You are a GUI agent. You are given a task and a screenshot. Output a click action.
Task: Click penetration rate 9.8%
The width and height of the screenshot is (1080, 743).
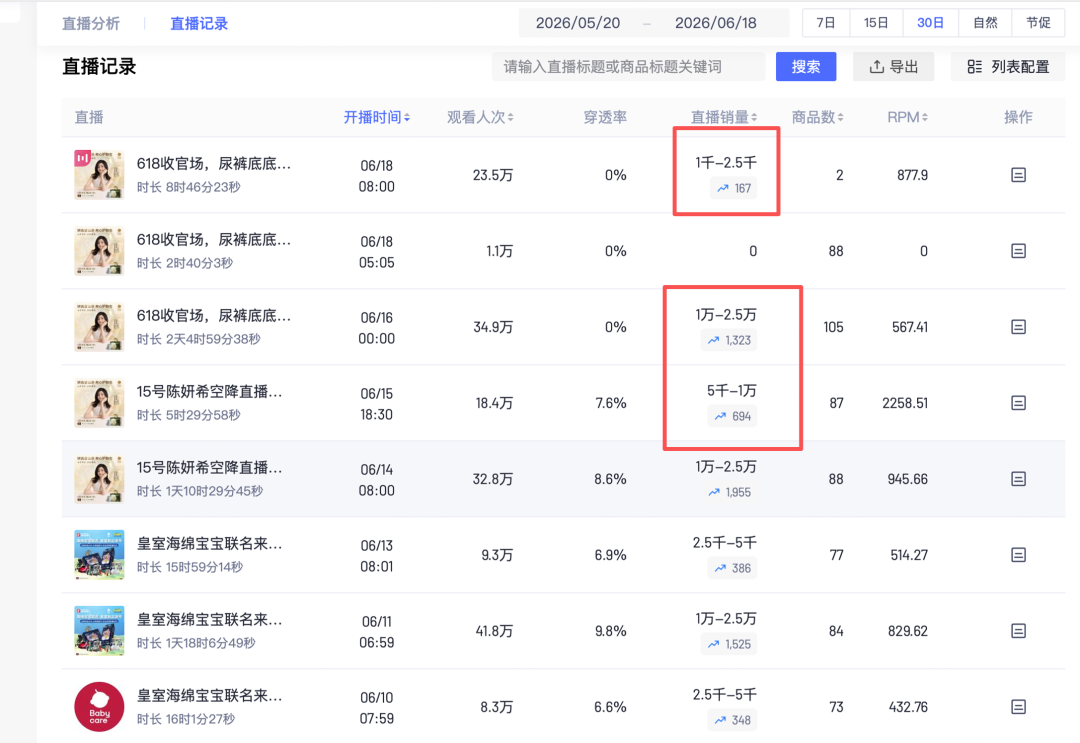click(x=610, y=631)
